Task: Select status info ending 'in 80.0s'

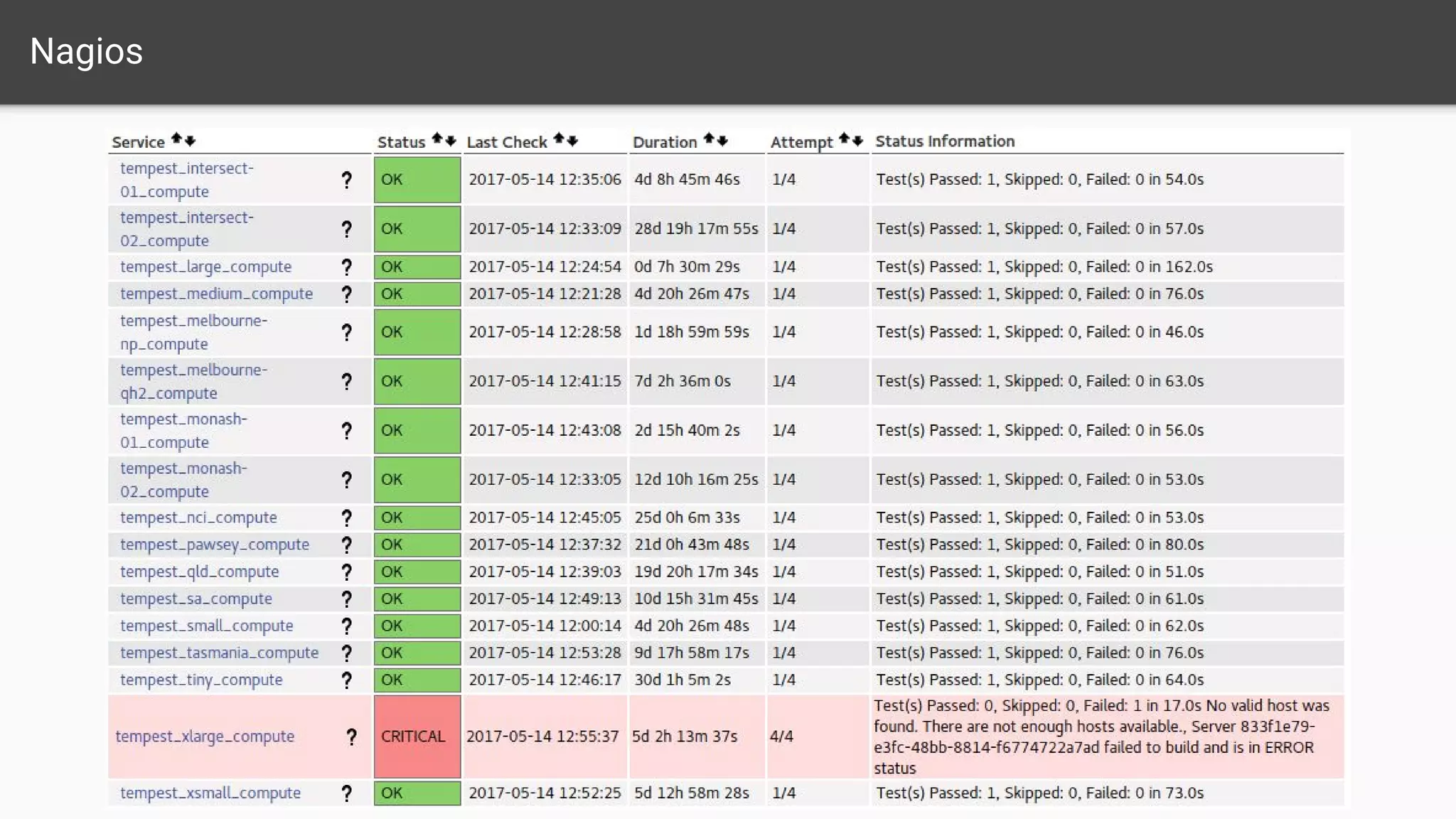Action: coord(1039,545)
